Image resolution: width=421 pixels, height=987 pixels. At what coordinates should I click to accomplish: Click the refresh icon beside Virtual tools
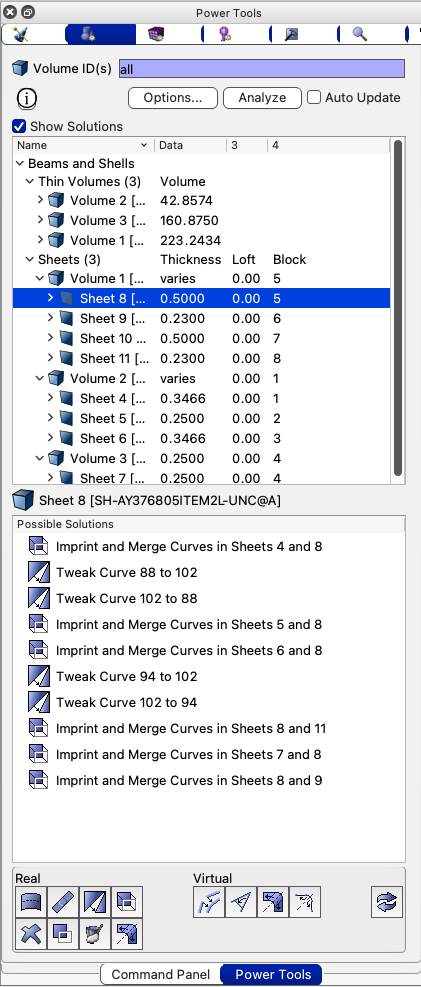coord(386,902)
